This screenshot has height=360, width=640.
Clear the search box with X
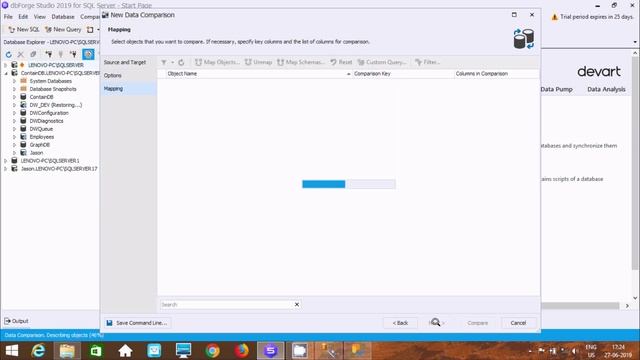(297, 304)
